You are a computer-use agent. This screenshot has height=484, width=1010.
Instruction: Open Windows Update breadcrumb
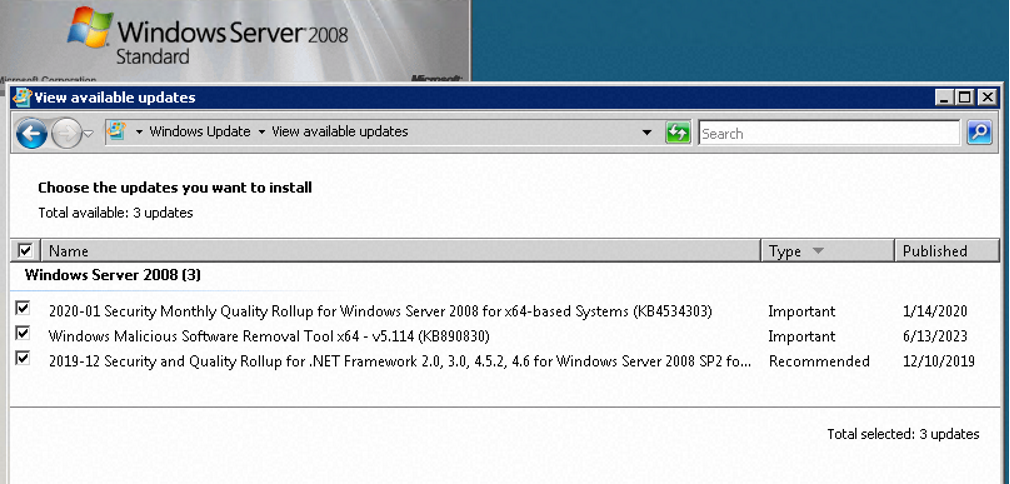(200, 131)
